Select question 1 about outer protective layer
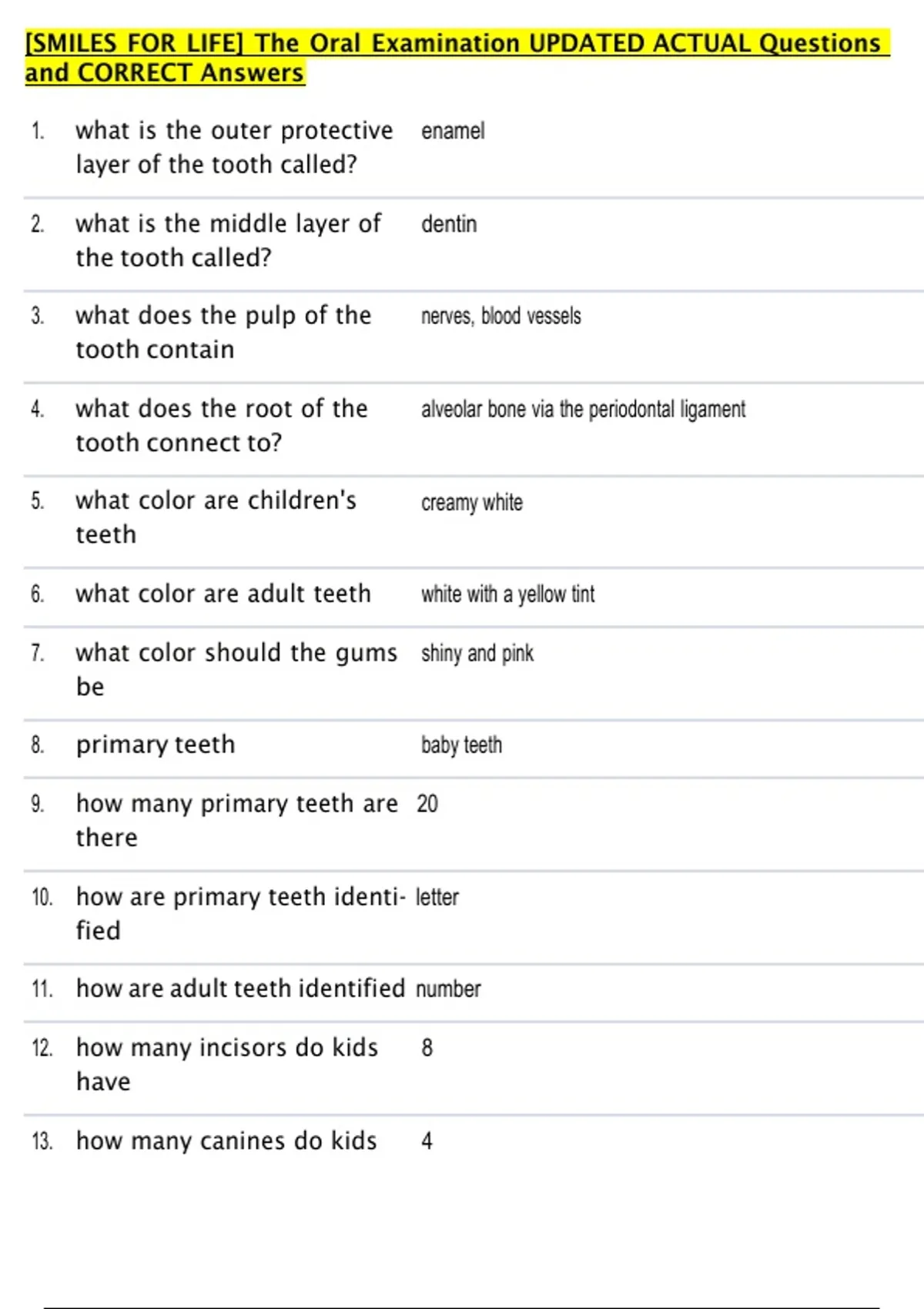The image size is (924, 1309). pos(234,147)
